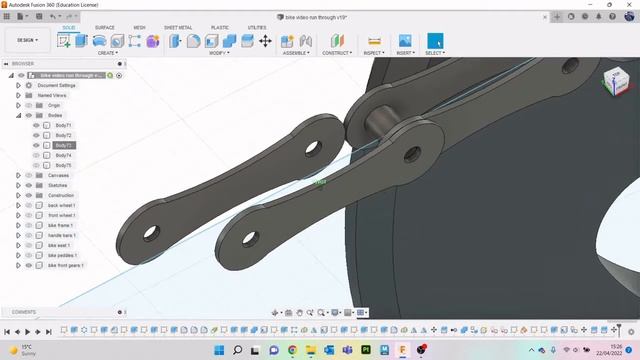Viewport: 640px width, 360px height.
Task: Expand the Document Settings node
Action: [18, 85]
